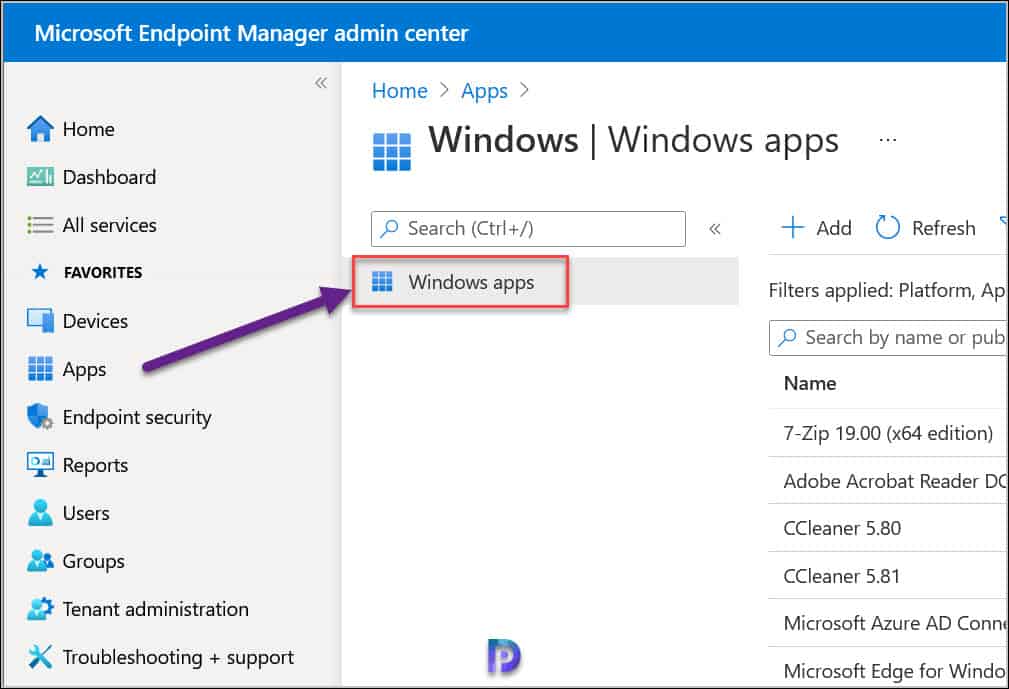Viewport: 1009px width, 689px height.
Task: Click the Users person icon
Action: (40, 513)
